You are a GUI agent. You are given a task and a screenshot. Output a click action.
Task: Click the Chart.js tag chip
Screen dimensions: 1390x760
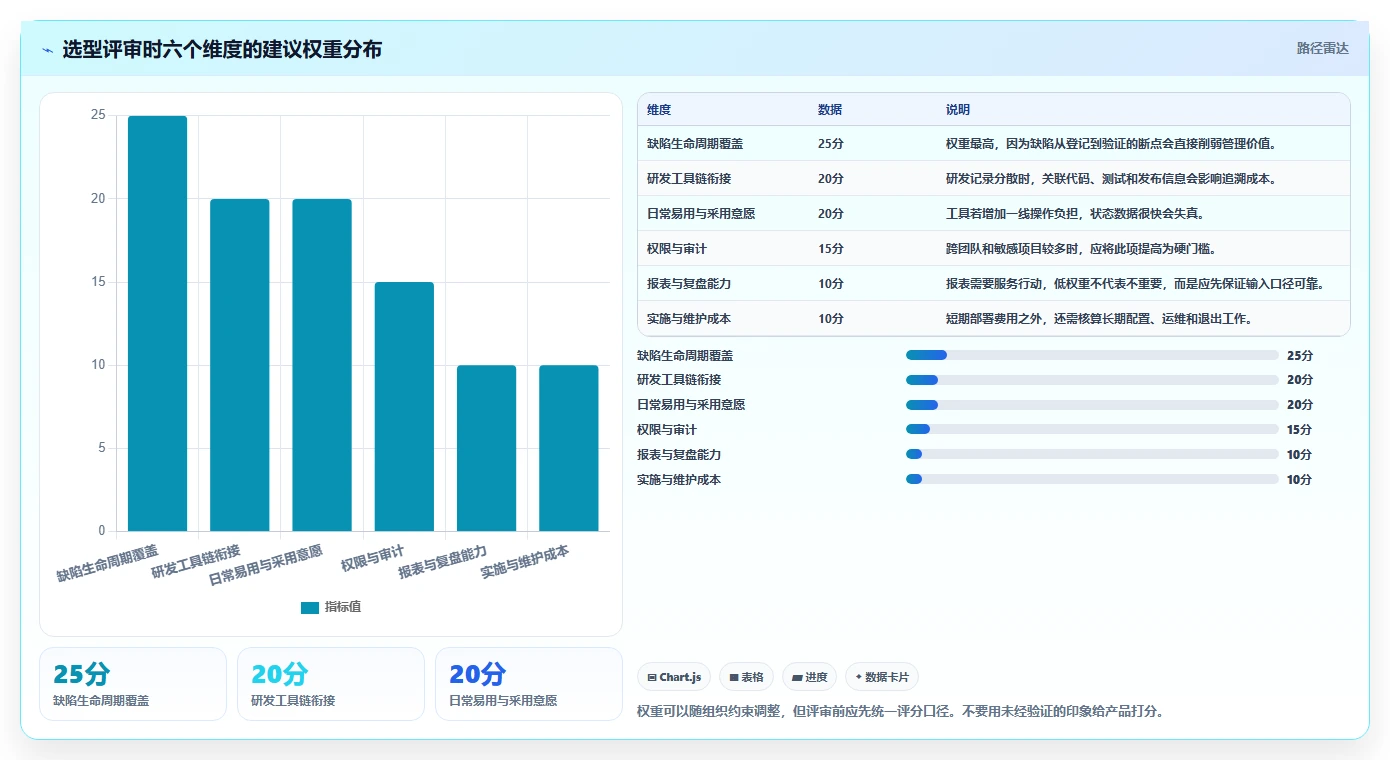pyautogui.click(x=674, y=677)
